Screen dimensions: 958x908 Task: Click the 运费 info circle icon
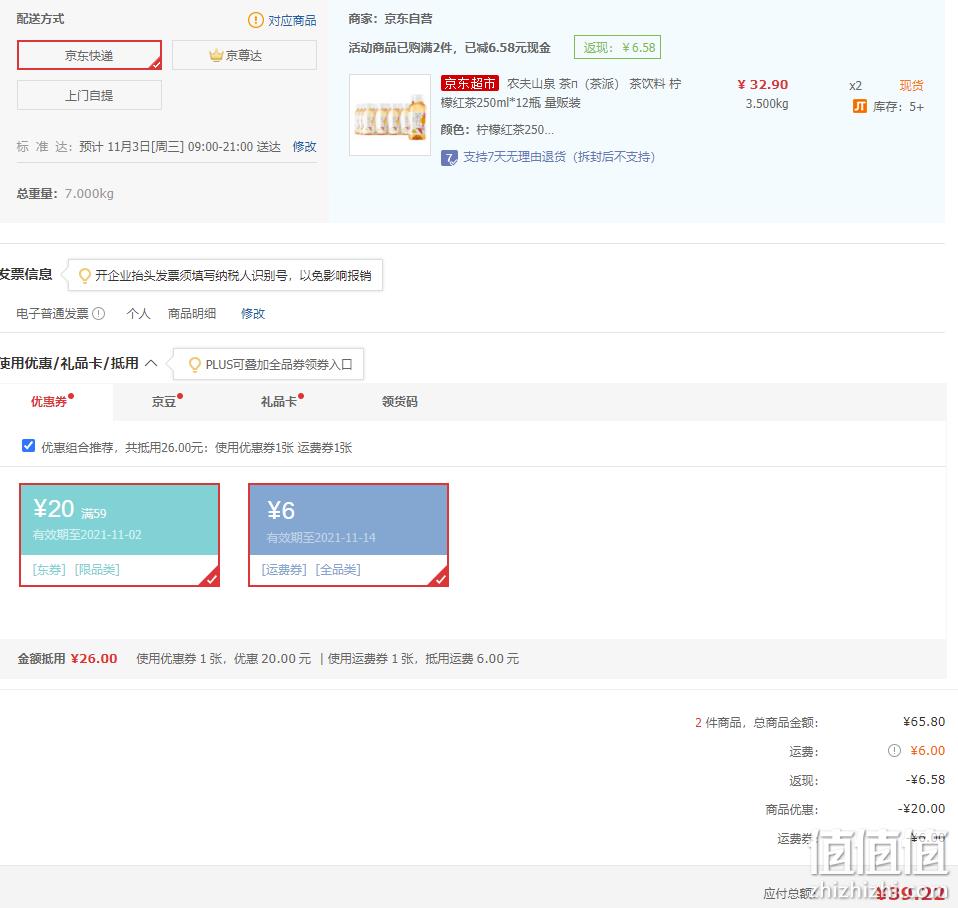click(x=894, y=750)
